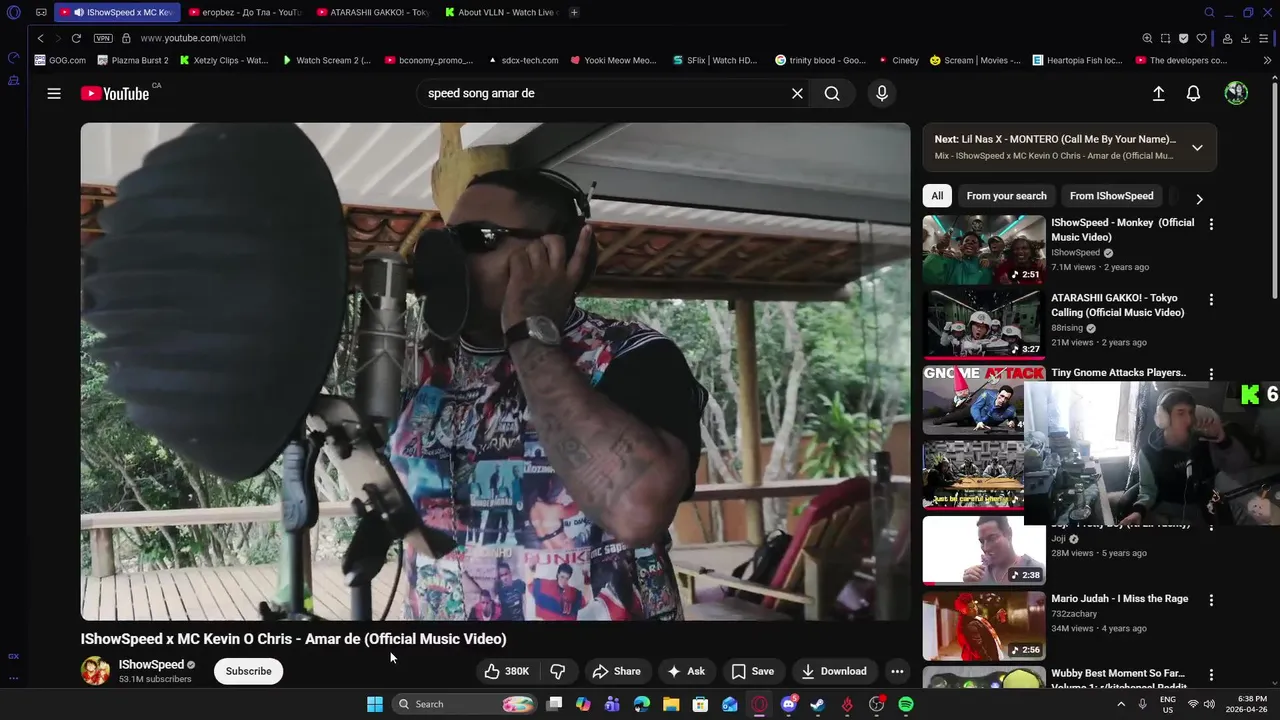Click the YouTube search input field
This screenshot has height=720, width=1280.
[x=605, y=93]
